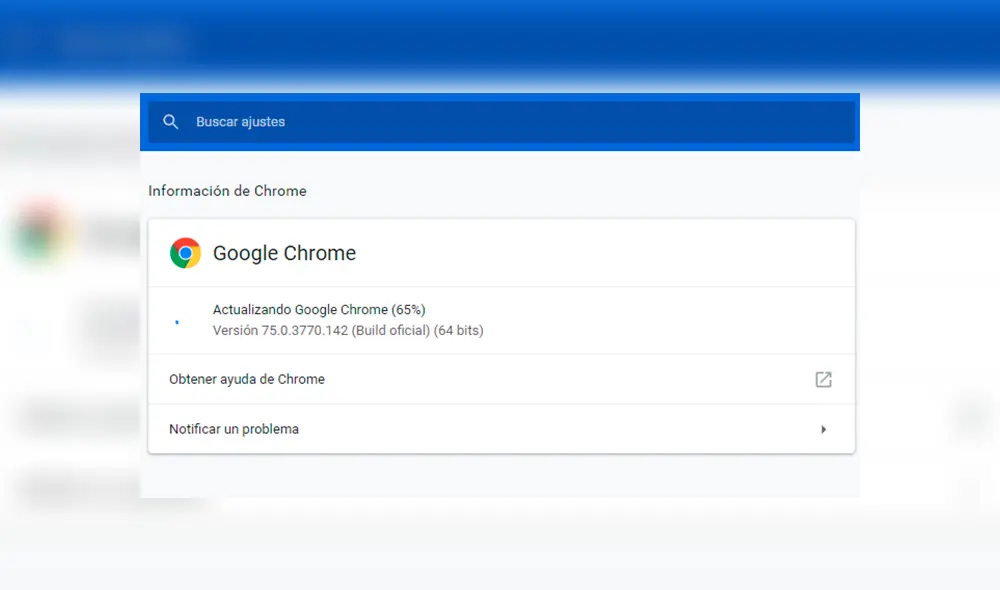
Task: Click the Google Chrome title text
Action: point(284,253)
